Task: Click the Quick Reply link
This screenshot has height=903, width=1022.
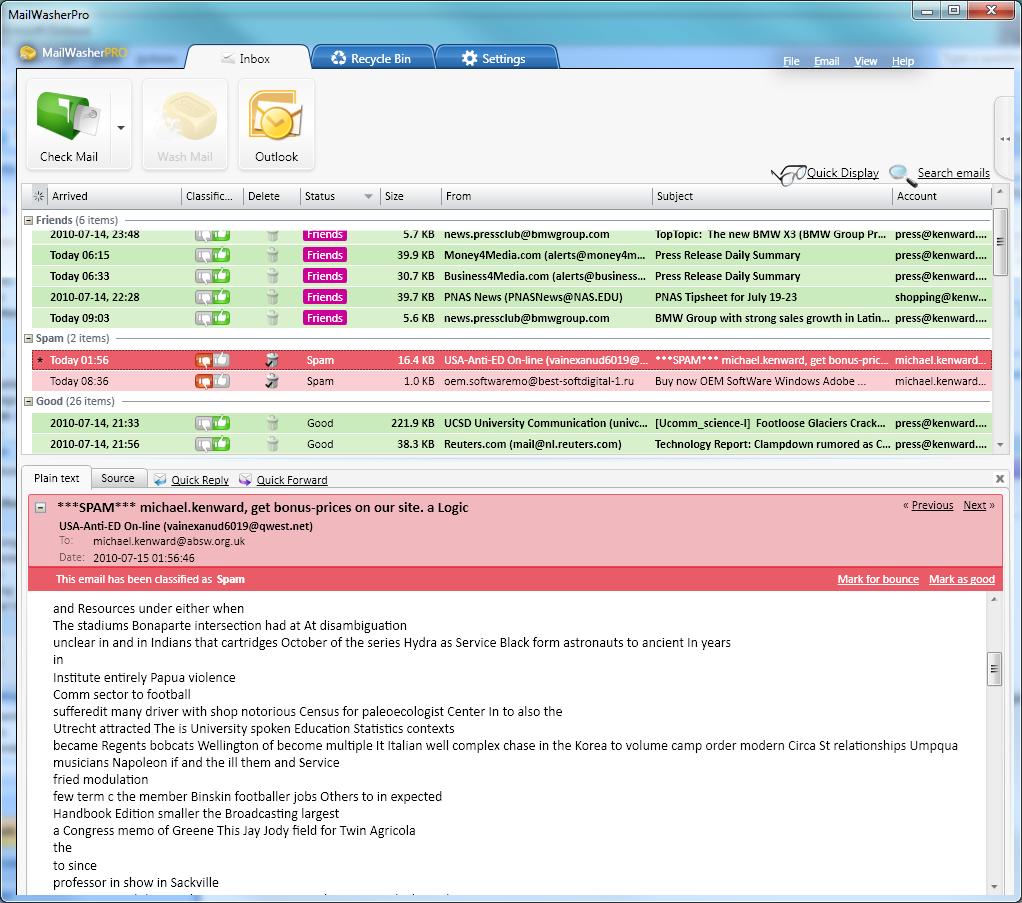Action: pyautogui.click(x=199, y=480)
